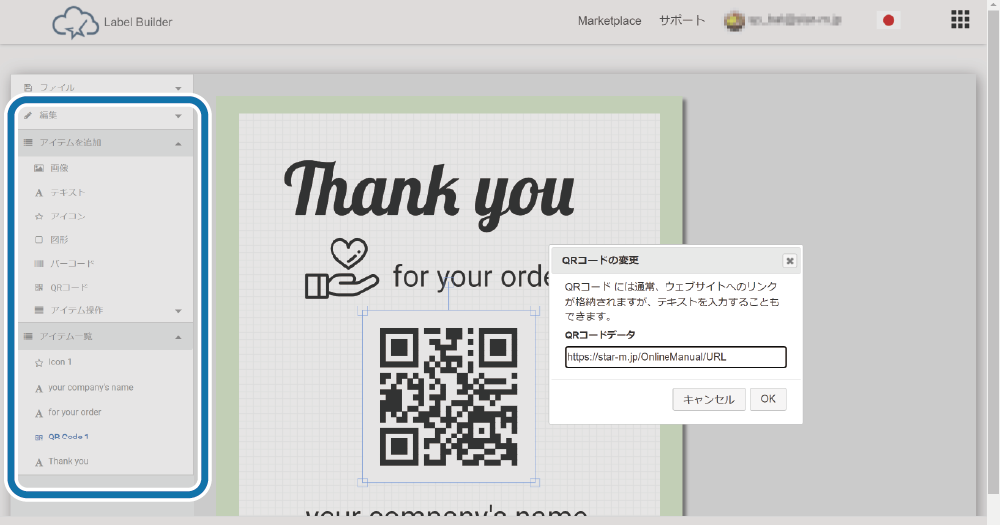
Task: Collapse the アイテムを追加 section header
Action: point(105,143)
